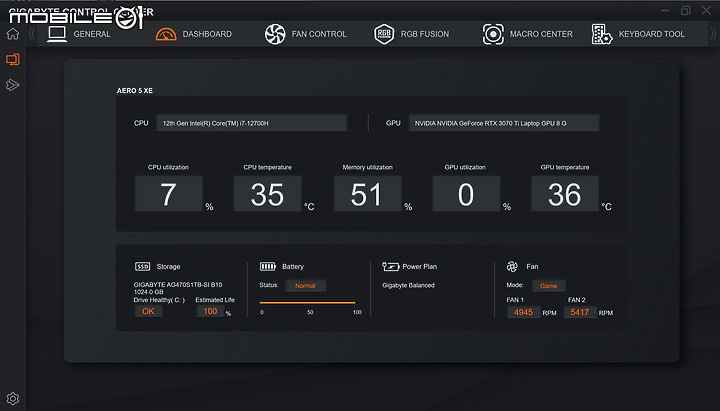Click the GIGABYTE AG470S1TB-SI B10 drive name

click(x=178, y=285)
